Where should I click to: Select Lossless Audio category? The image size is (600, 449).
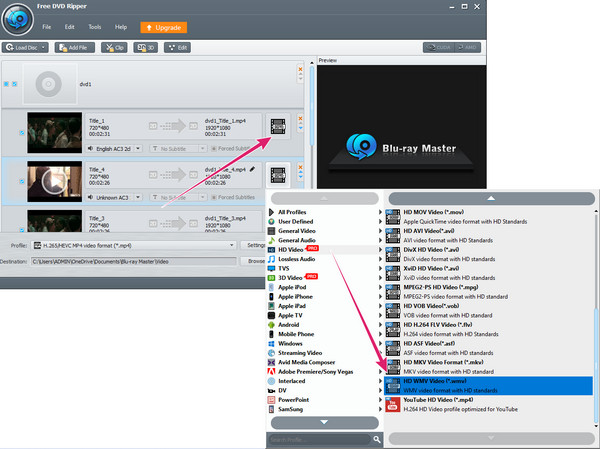[x=325, y=259]
